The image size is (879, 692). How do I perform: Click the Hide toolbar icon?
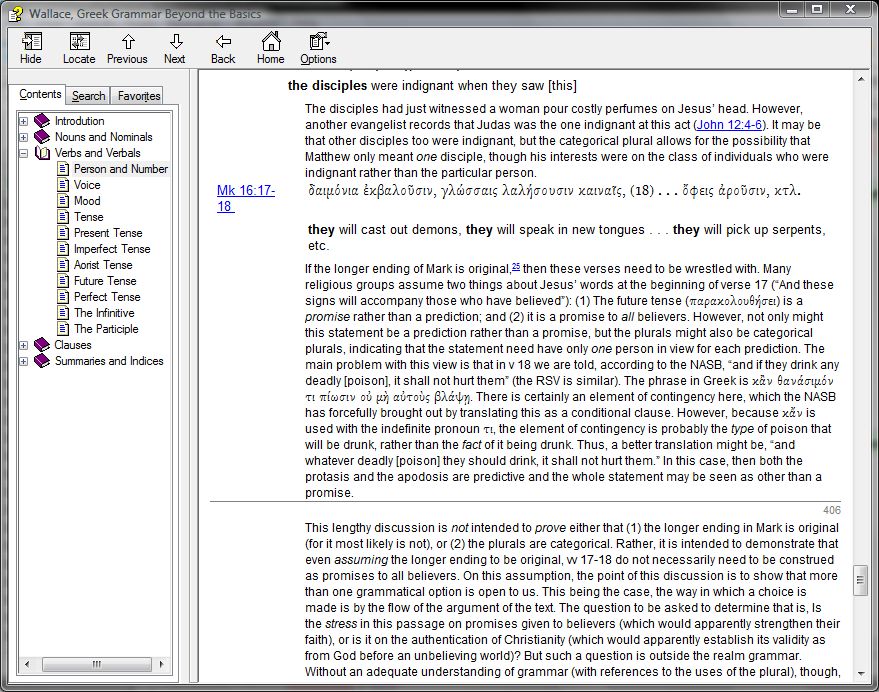(31, 47)
